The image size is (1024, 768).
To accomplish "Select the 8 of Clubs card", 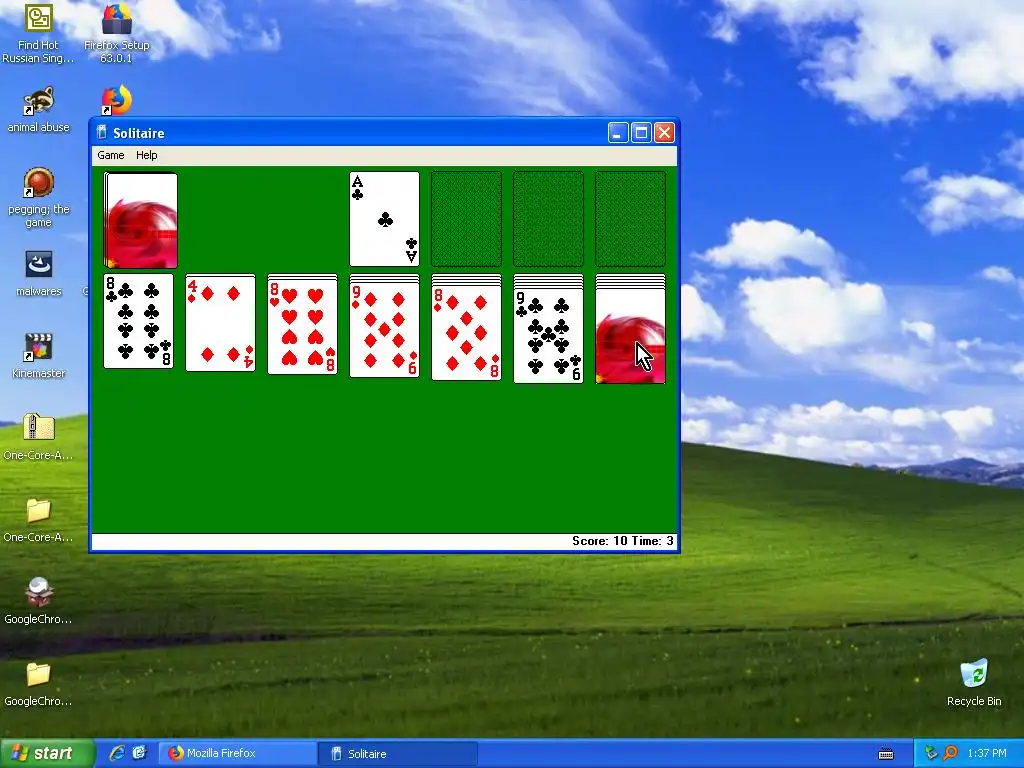I will click(138, 321).
